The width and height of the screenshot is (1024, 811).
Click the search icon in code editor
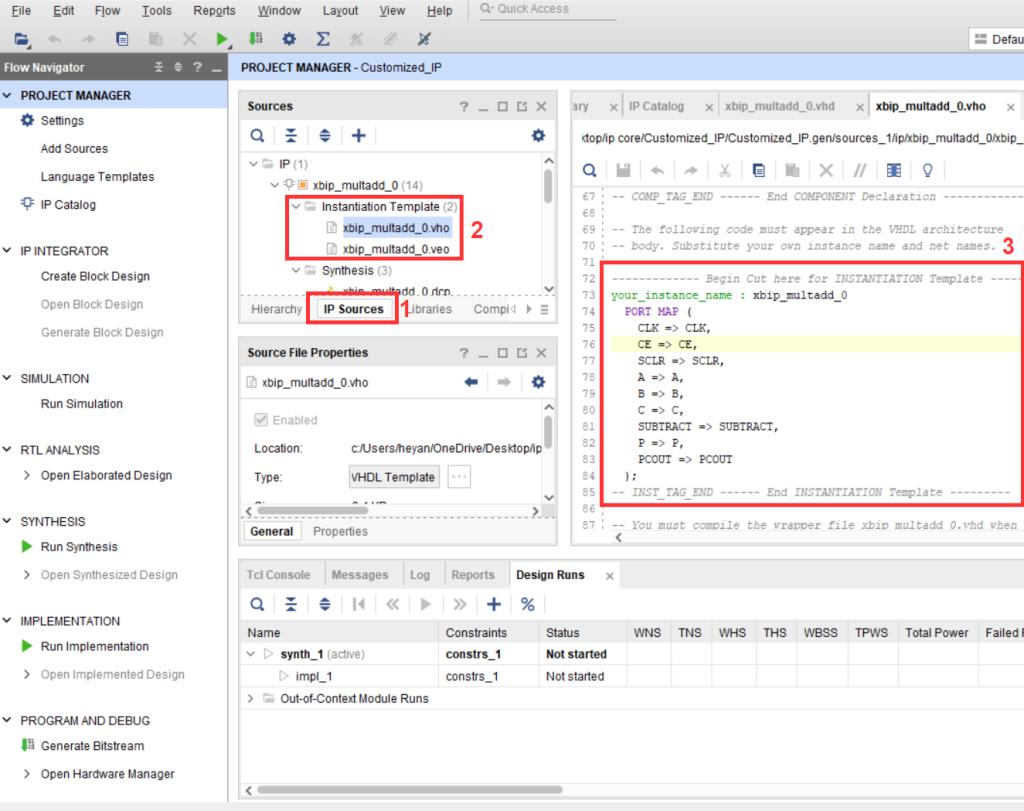coord(590,170)
